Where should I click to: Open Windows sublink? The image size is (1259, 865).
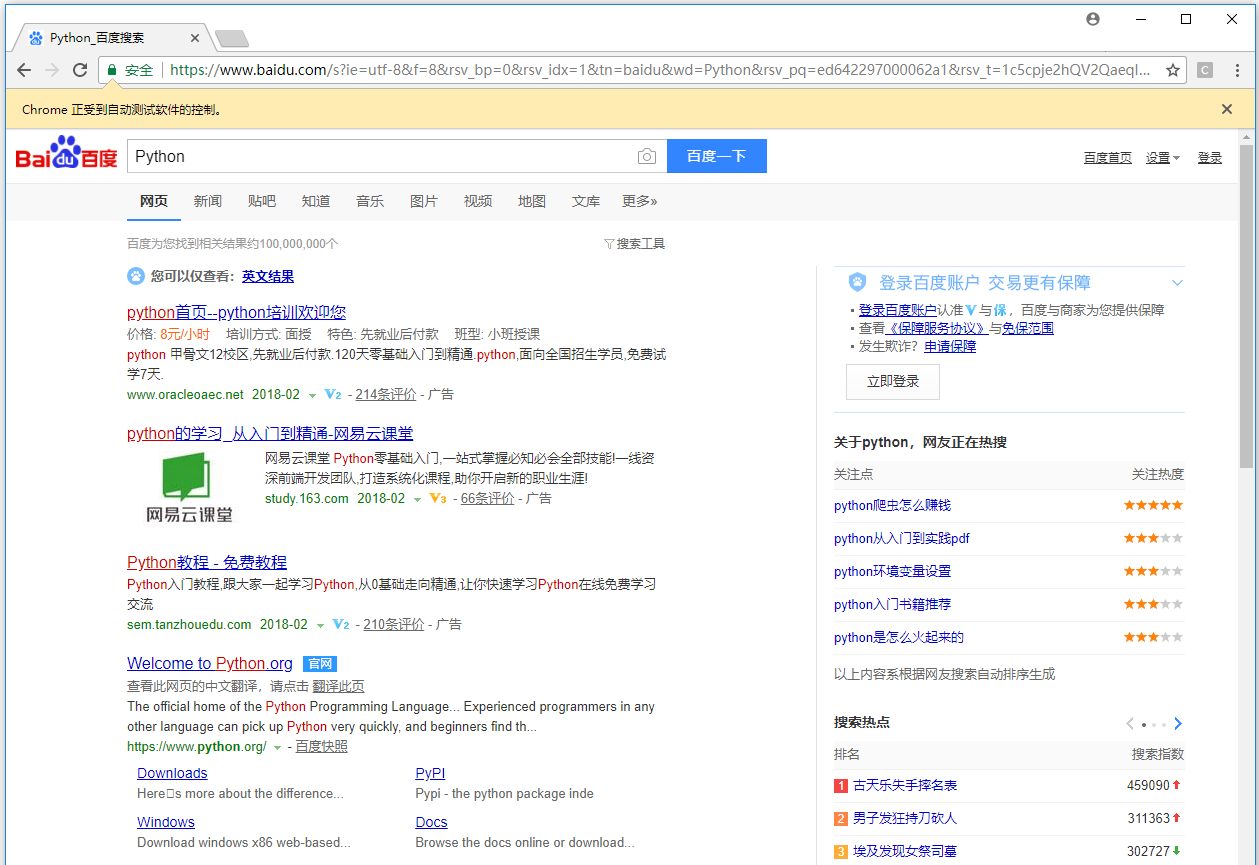(166, 822)
